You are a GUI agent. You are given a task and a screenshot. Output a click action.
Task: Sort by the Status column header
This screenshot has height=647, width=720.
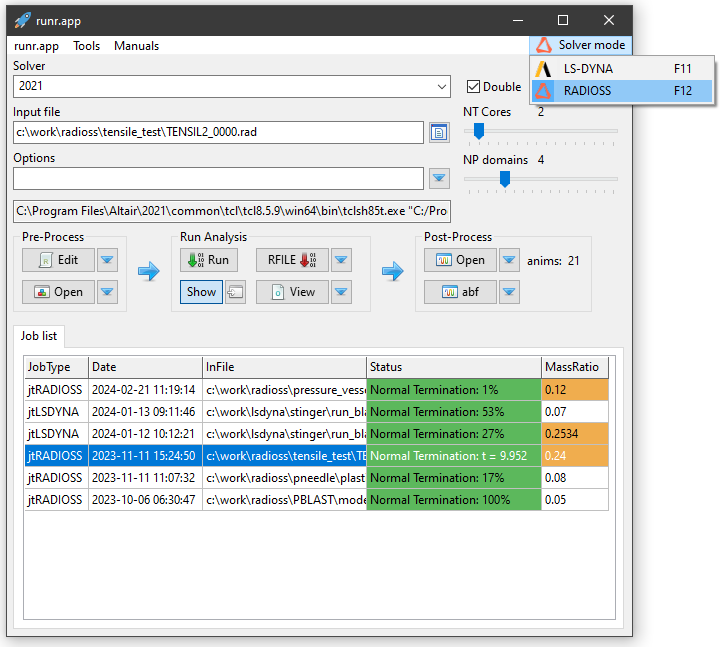point(454,367)
